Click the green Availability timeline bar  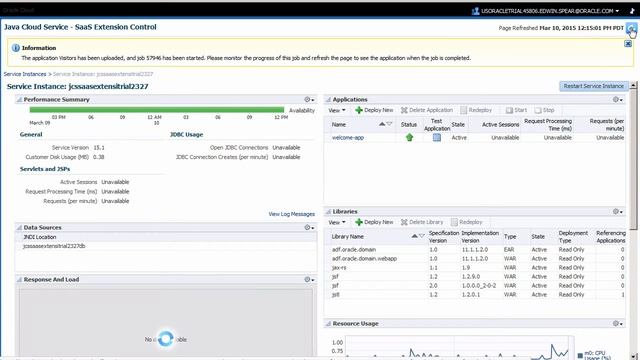157,110
